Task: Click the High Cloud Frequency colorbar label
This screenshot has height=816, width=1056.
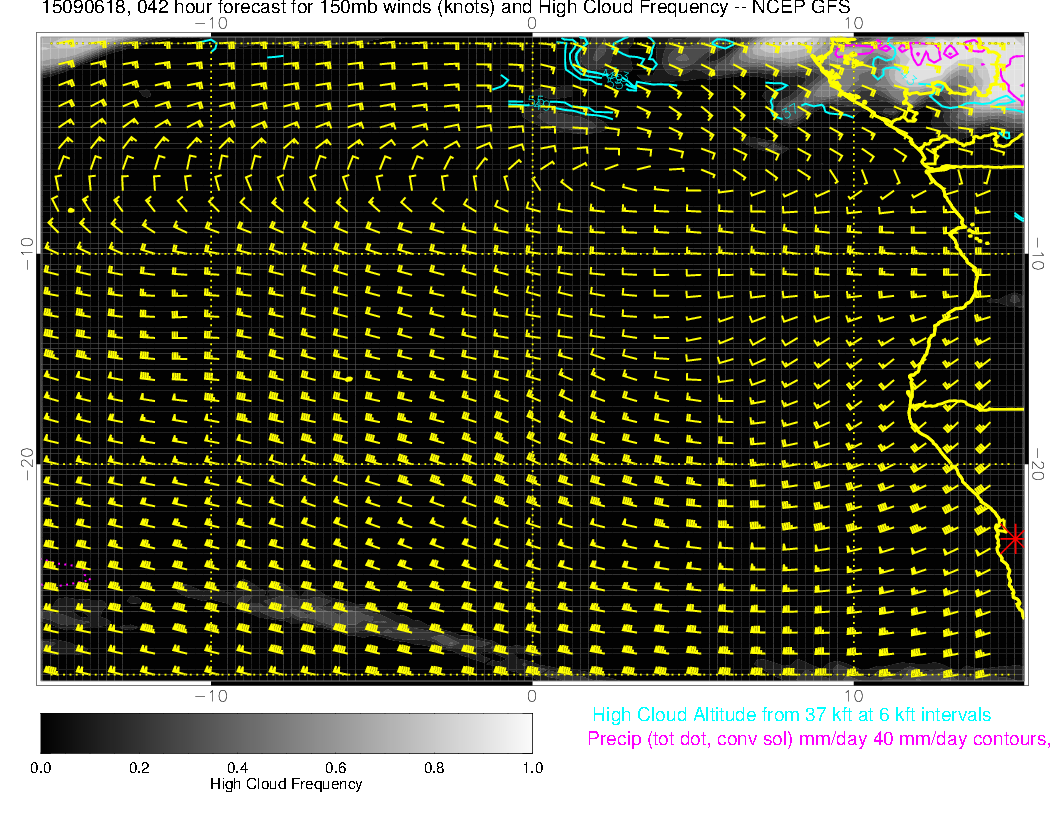Action: point(286,784)
